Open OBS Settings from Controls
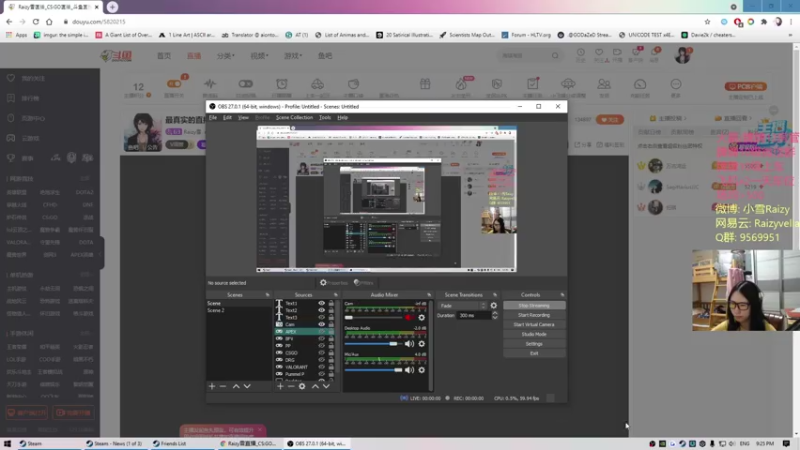 tap(534, 344)
